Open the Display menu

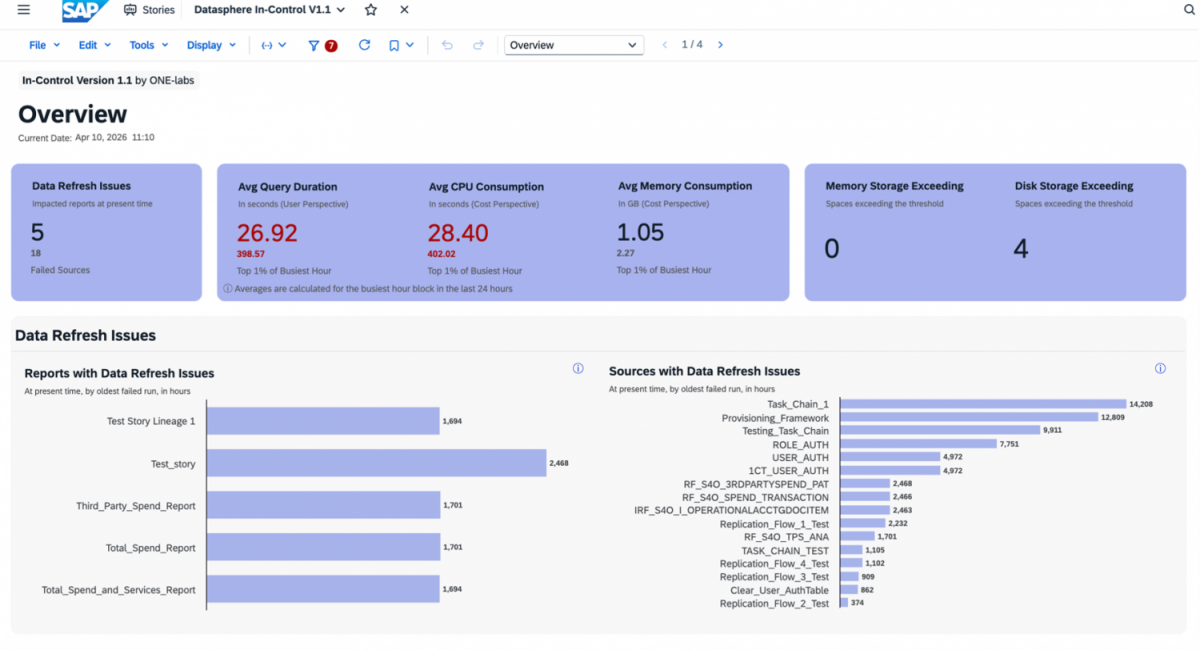211,45
